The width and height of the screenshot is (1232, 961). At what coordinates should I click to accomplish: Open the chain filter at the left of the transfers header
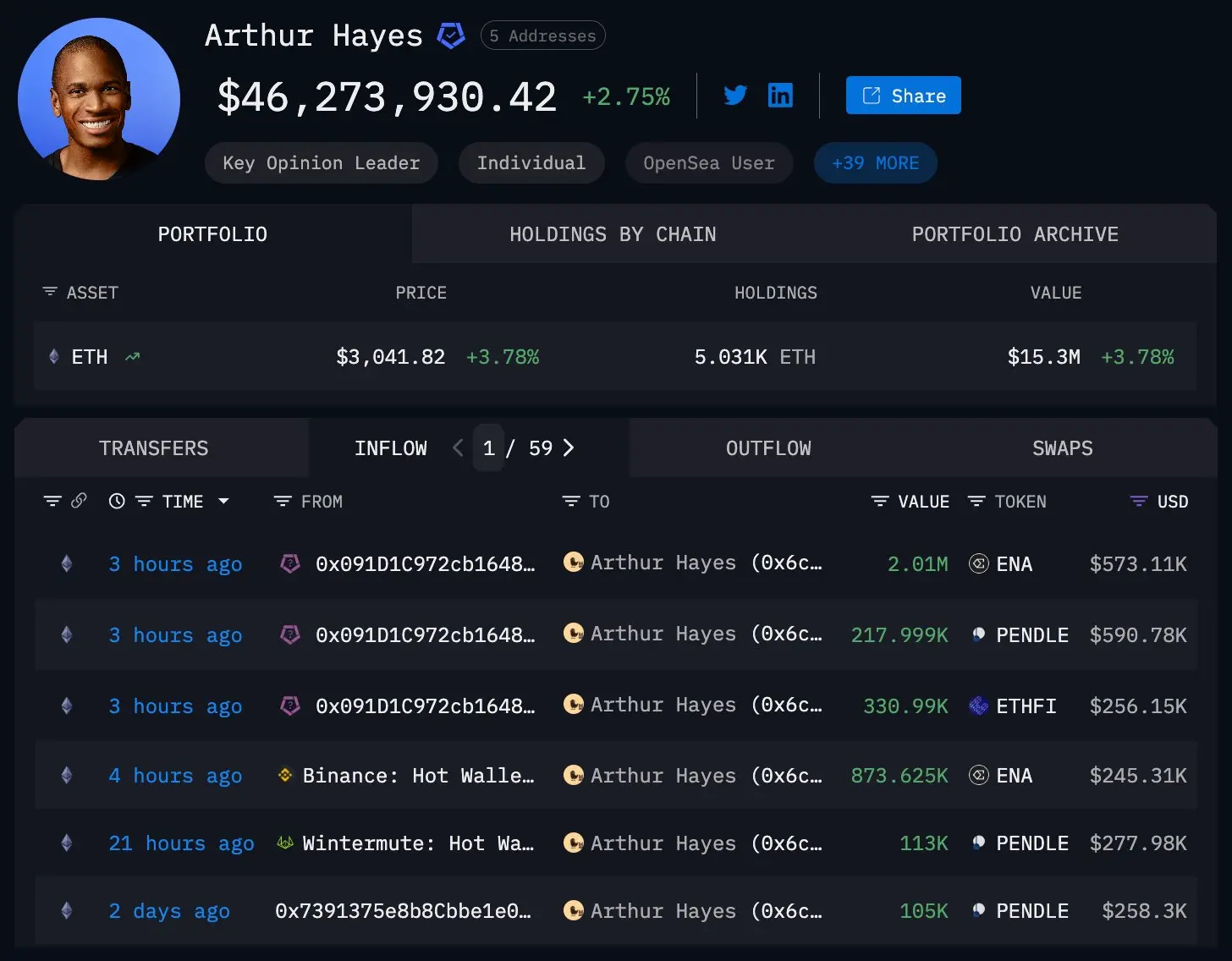pyautogui.click(x=52, y=501)
